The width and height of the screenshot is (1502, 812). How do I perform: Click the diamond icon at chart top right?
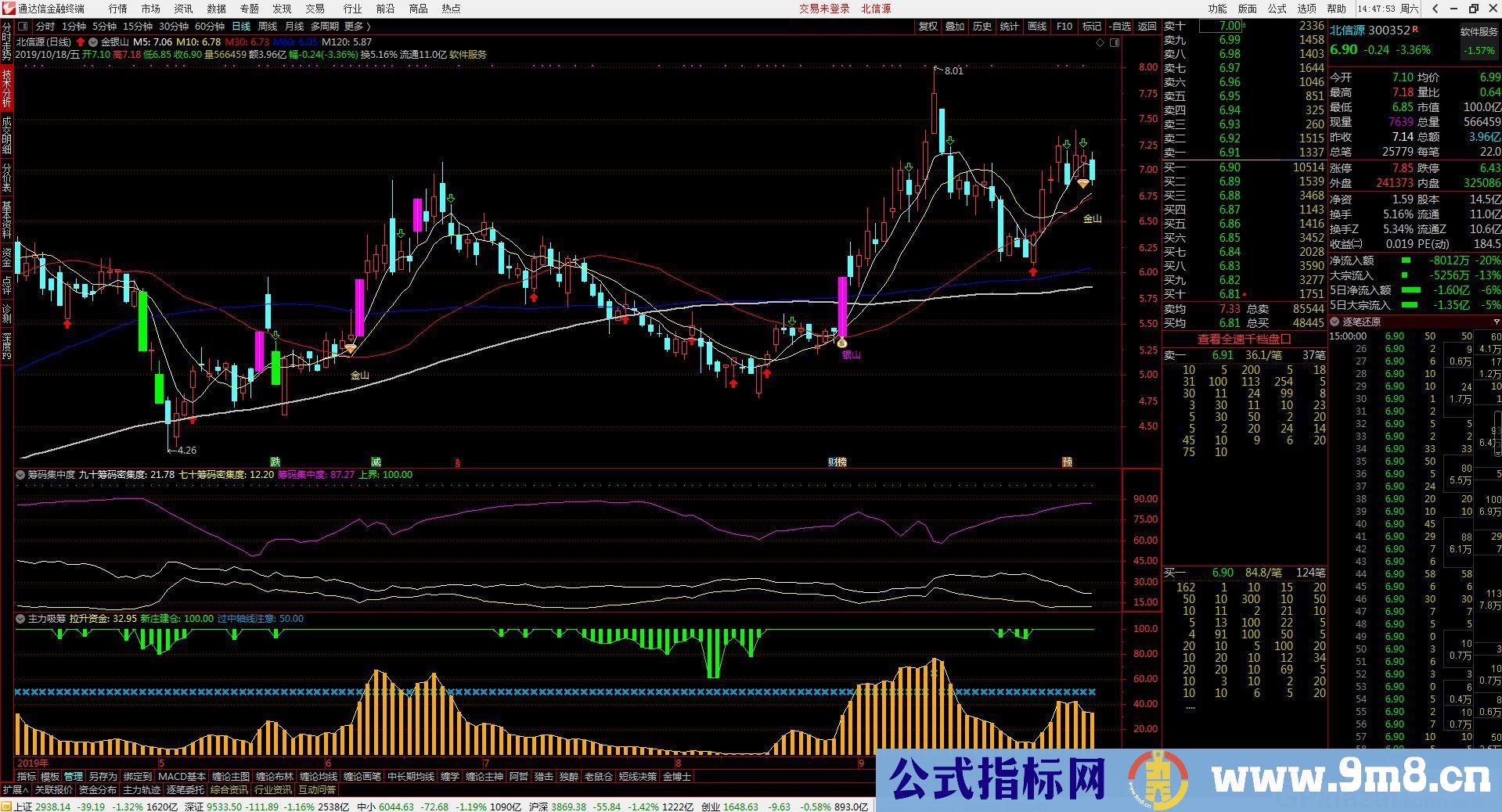(1100, 42)
